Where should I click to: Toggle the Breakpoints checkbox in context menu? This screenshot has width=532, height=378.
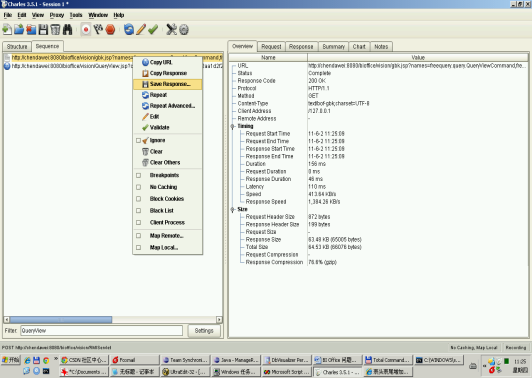(x=138, y=175)
